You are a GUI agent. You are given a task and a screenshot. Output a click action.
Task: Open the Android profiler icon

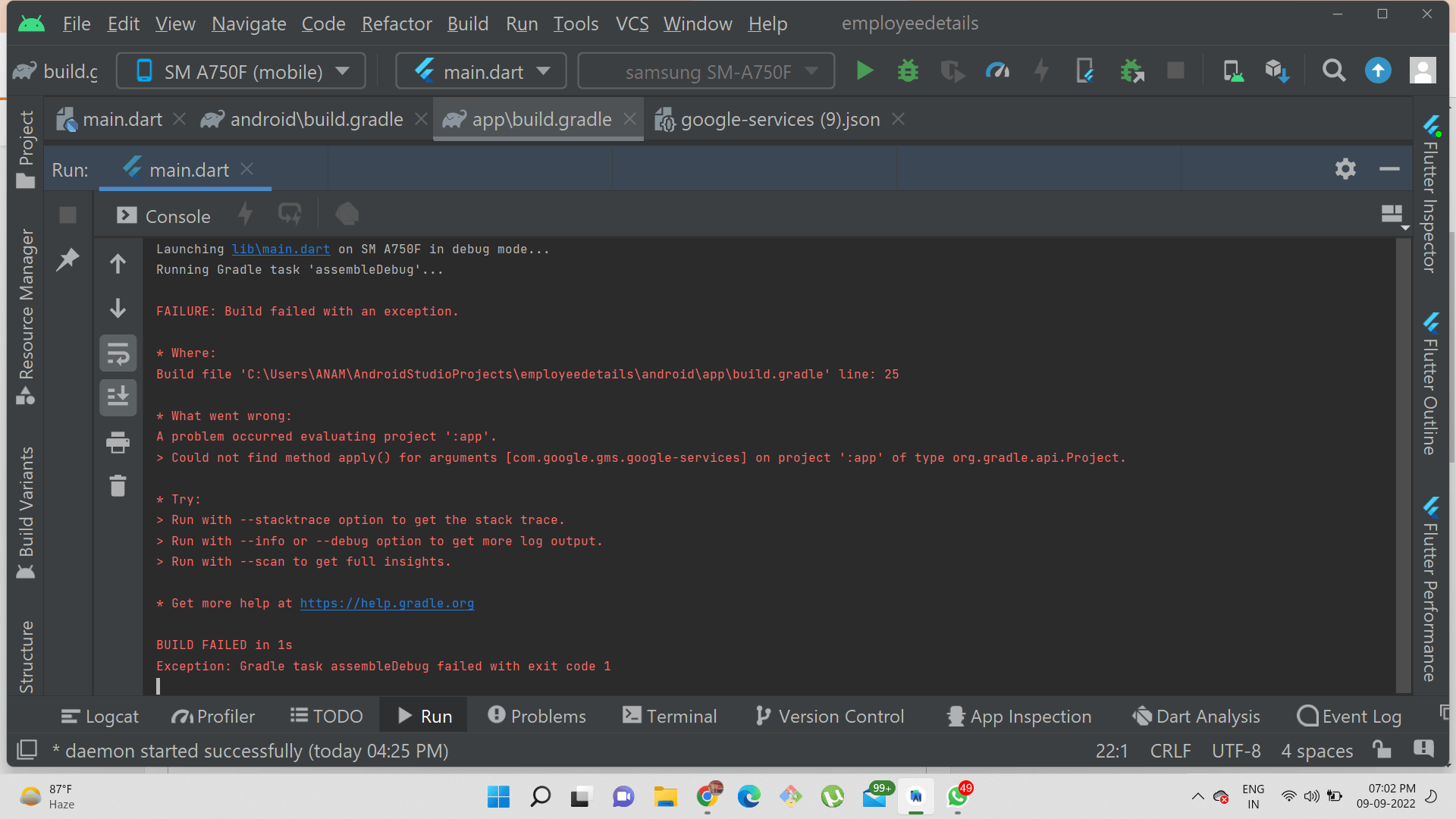click(x=997, y=71)
